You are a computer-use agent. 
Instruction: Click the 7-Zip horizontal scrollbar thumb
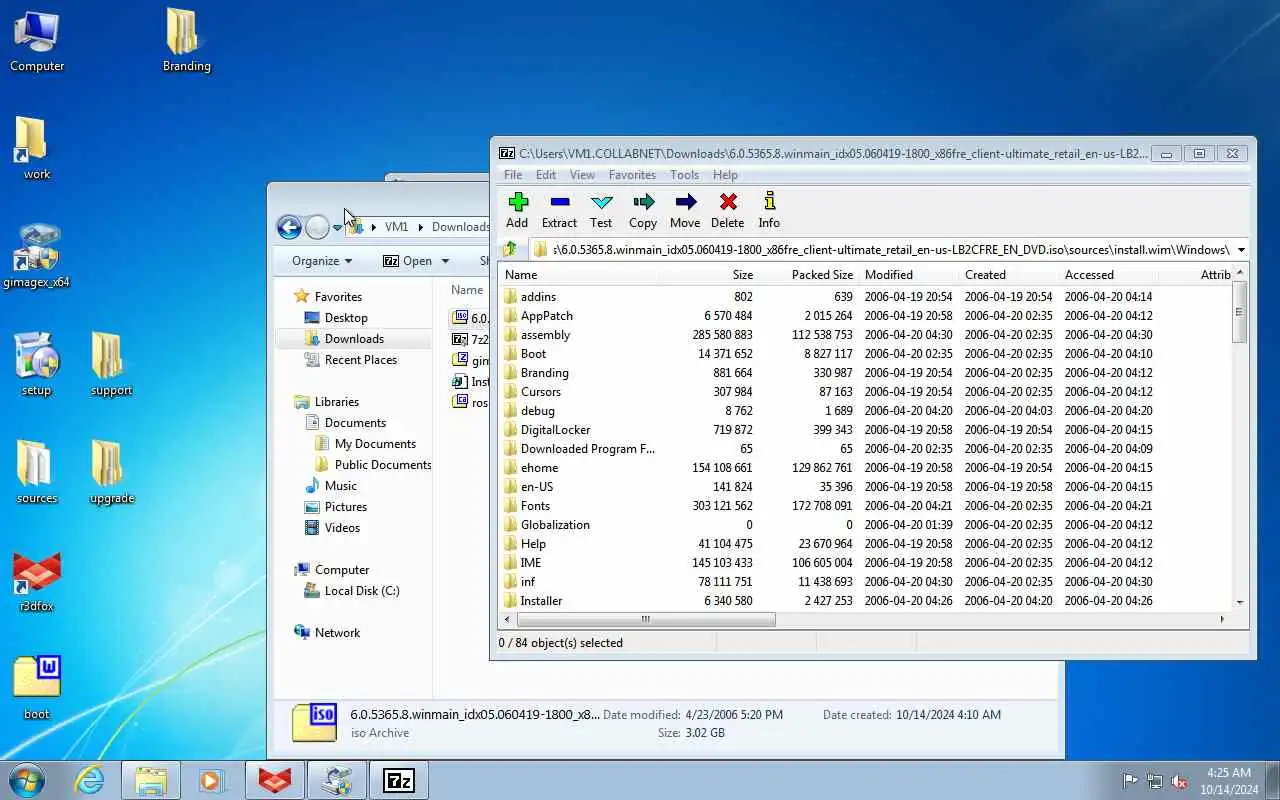(646, 619)
